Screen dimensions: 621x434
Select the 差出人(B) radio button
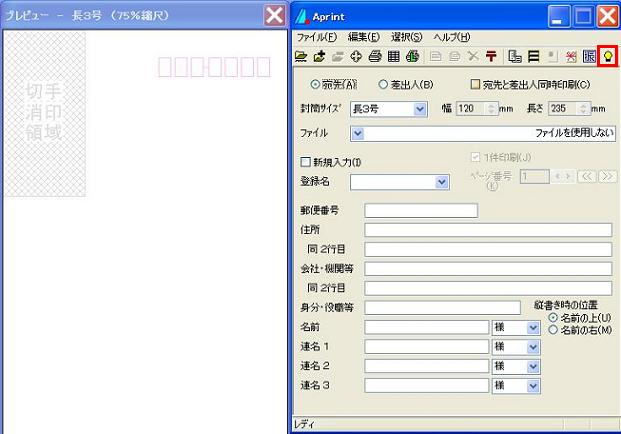pos(384,85)
